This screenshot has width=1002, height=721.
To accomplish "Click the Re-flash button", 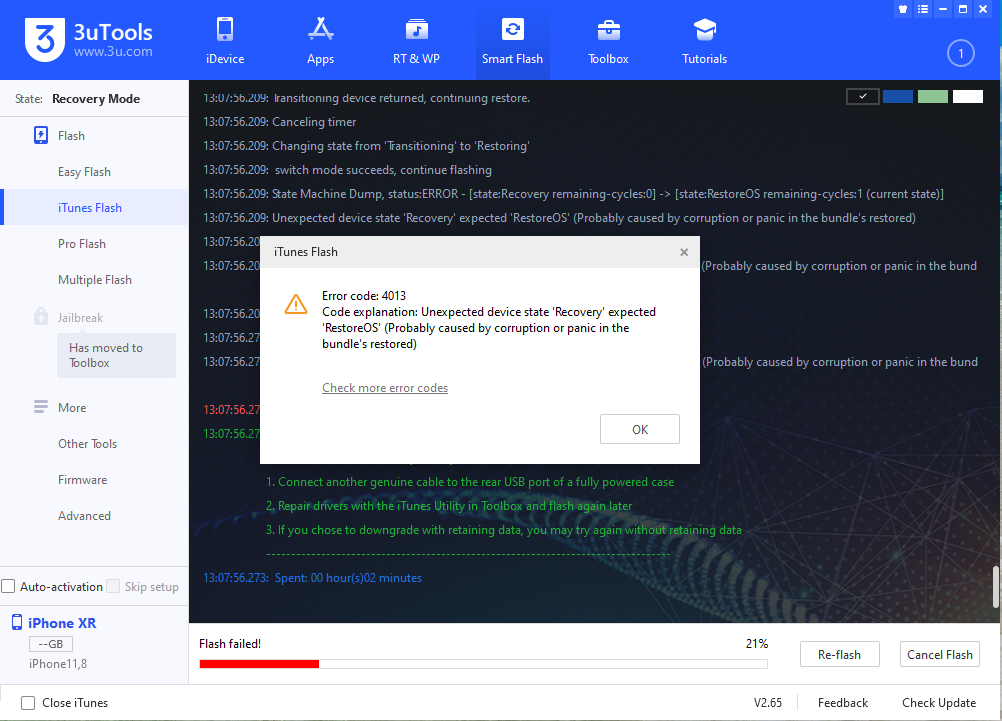I will [840, 654].
